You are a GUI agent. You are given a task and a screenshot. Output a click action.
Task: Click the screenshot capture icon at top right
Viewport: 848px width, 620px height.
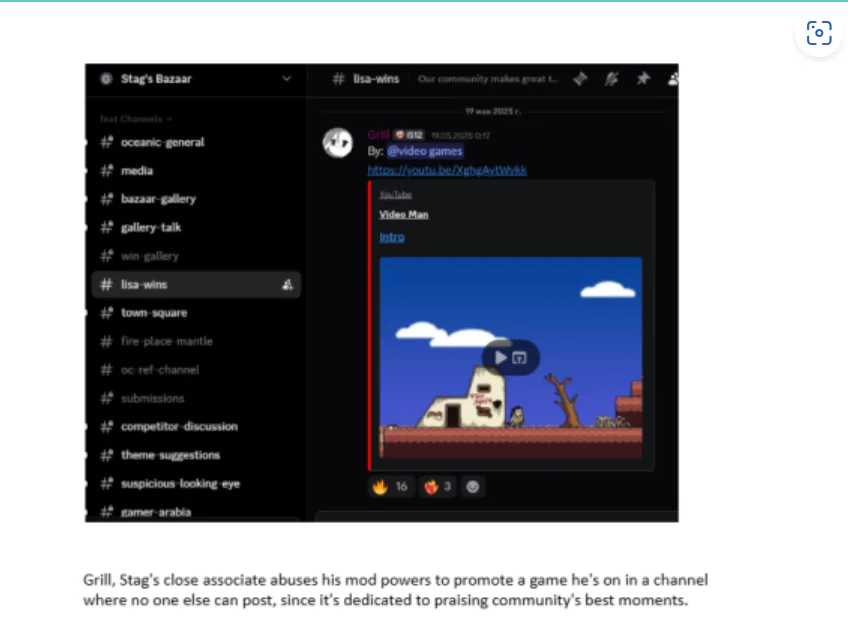(819, 33)
